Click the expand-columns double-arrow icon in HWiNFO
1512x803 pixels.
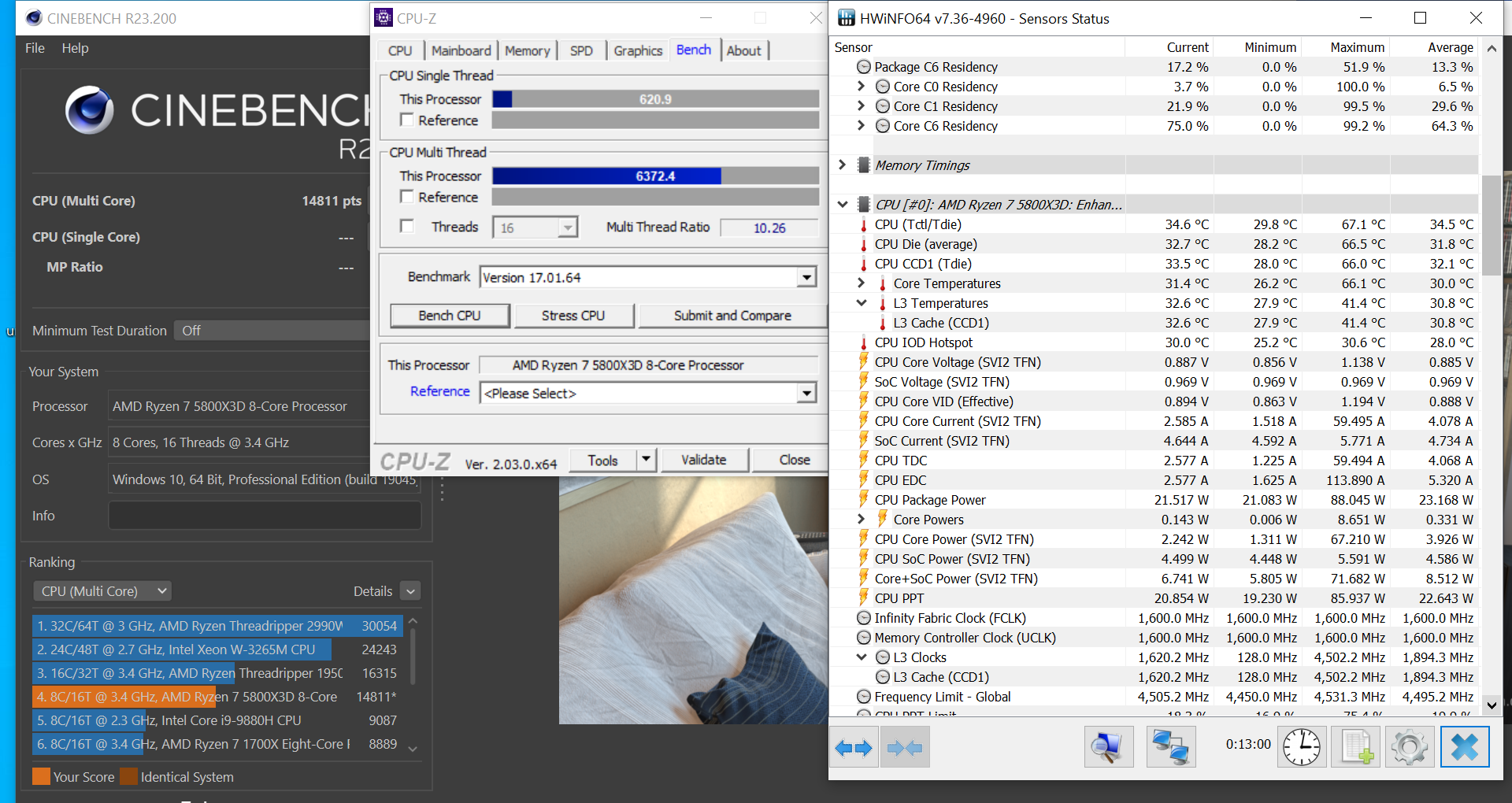[854, 746]
